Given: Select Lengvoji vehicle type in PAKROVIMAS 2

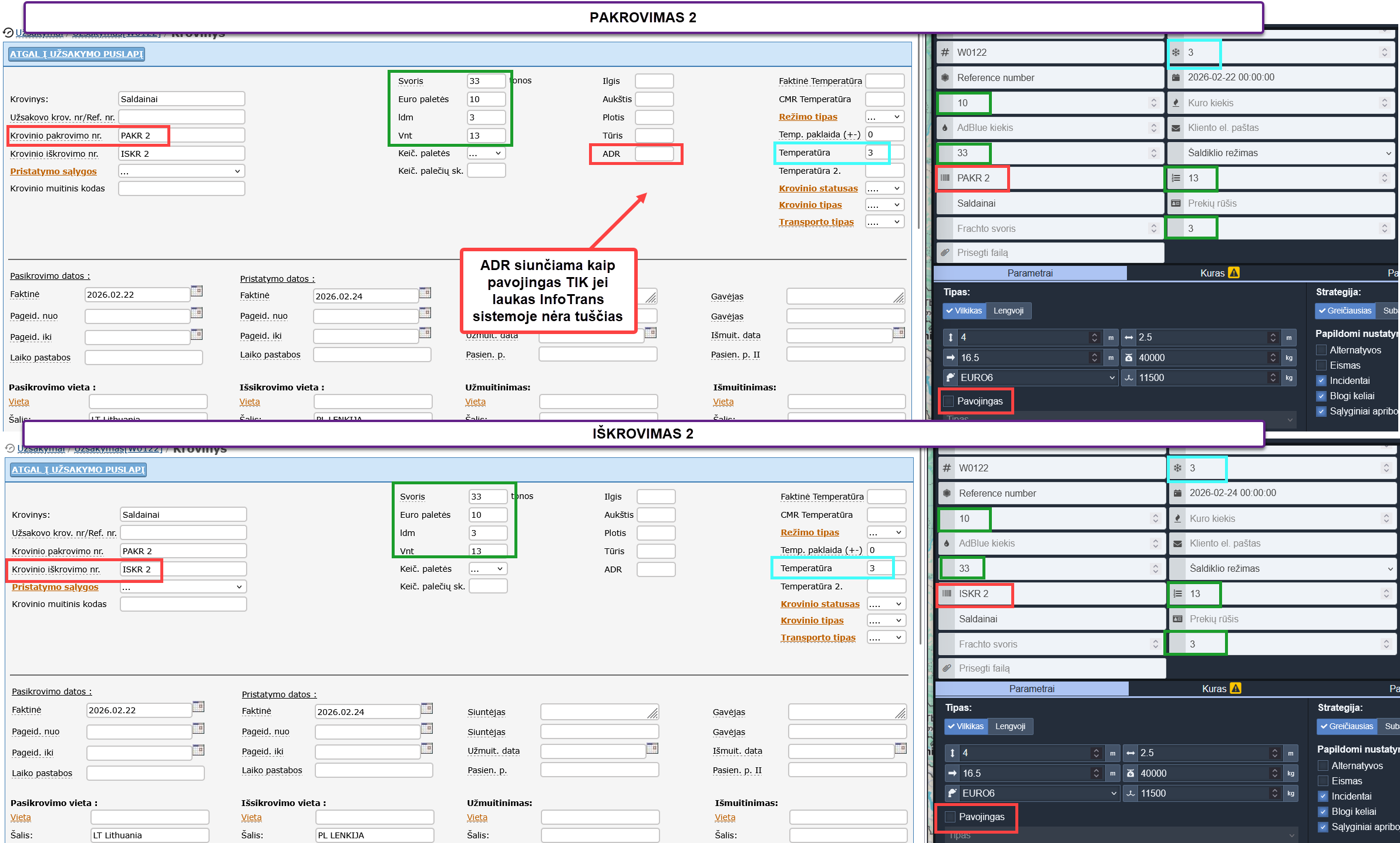Looking at the screenshot, I should [x=1008, y=311].
